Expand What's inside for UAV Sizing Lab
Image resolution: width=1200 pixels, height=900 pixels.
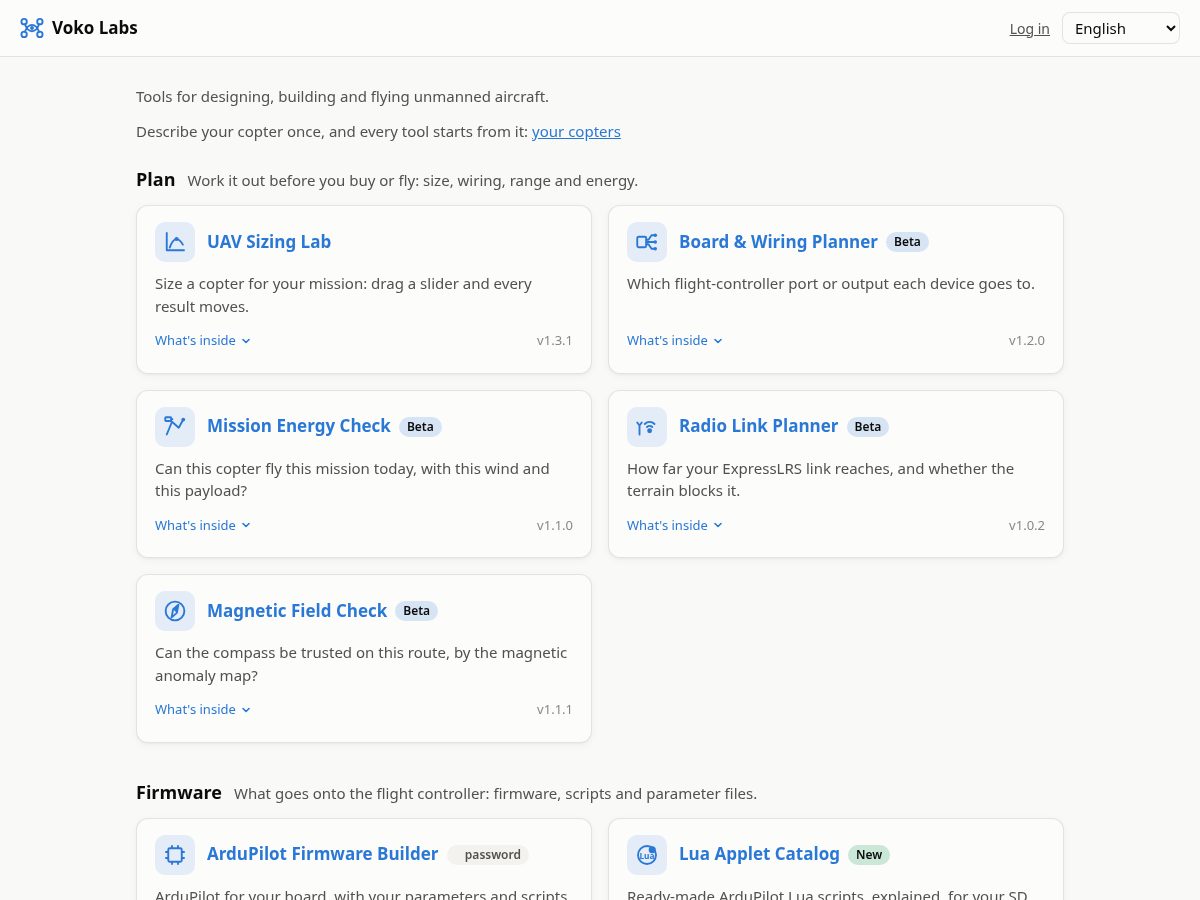(x=203, y=341)
